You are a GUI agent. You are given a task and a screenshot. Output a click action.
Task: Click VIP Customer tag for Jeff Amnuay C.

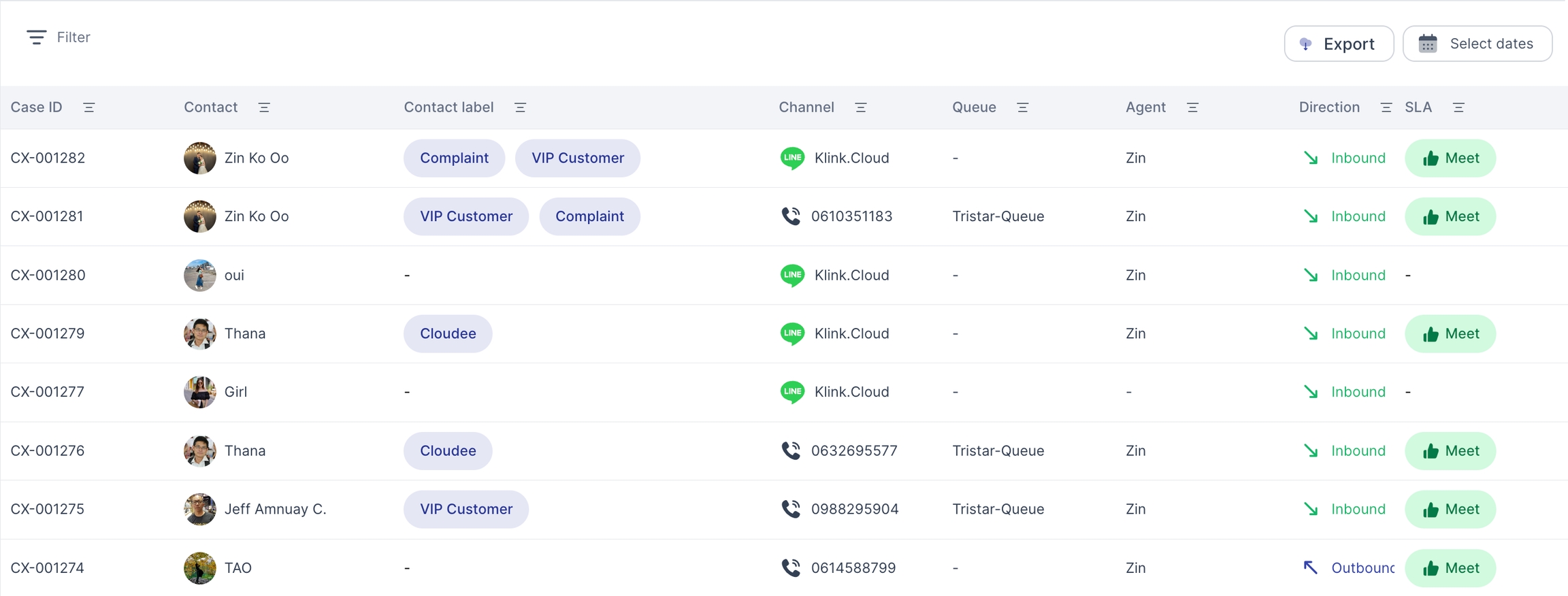click(x=465, y=509)
